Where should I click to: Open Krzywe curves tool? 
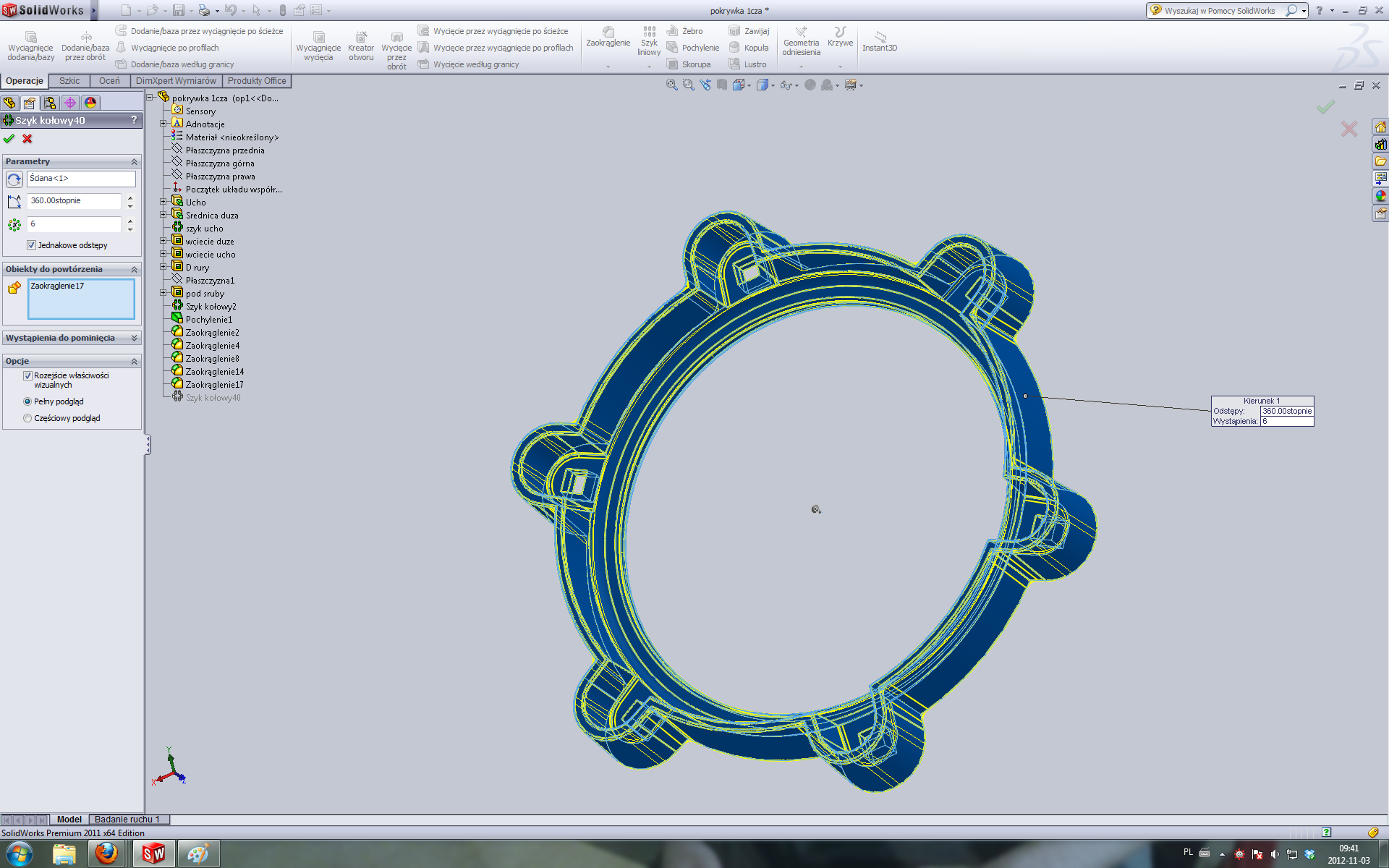pyautogui.click(x=840, y=38)
